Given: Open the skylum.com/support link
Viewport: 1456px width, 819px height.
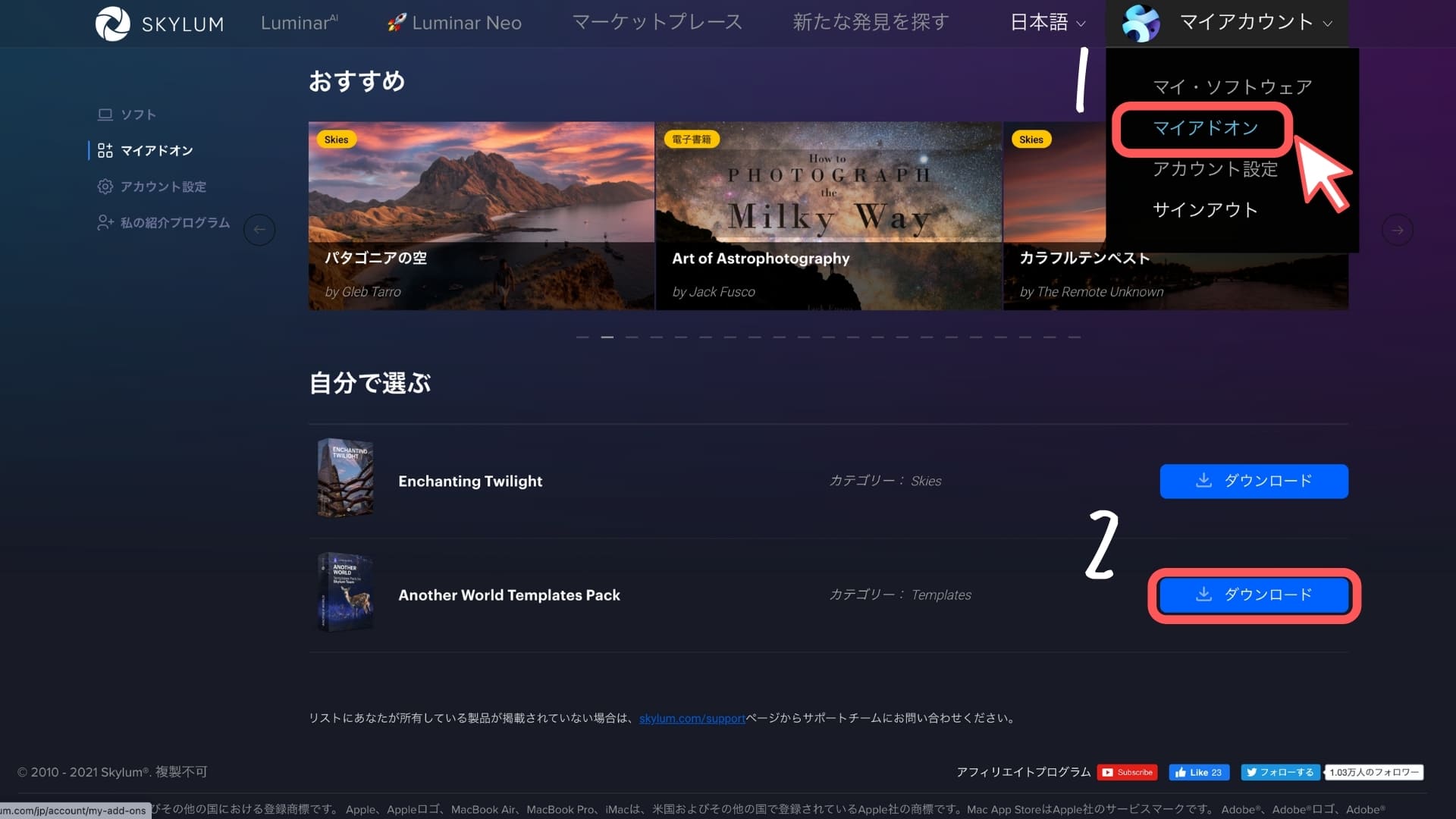Looking at the screenshot, I should point(692,718).
